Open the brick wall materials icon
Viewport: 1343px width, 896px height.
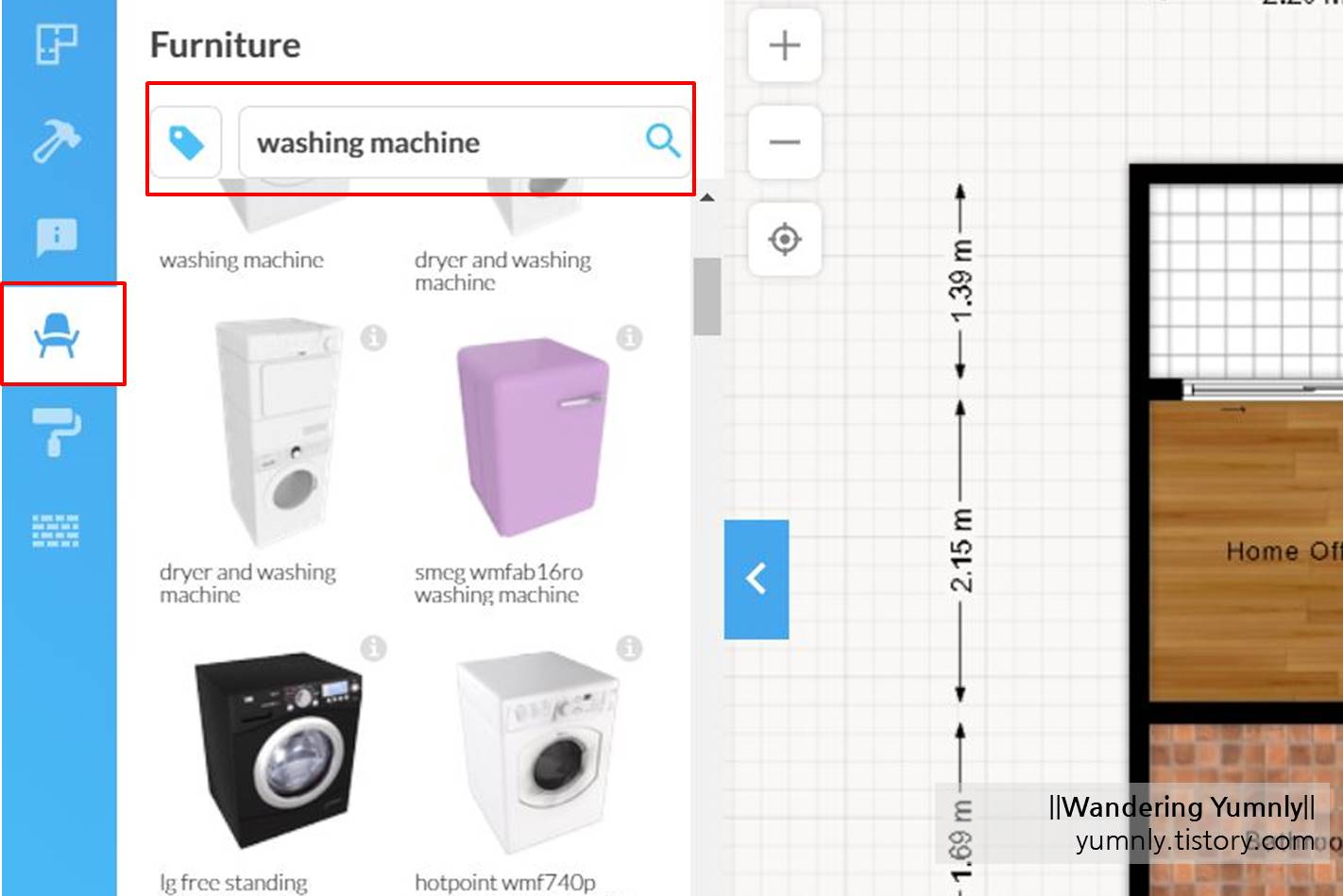pyautogui.click(x=57, y=531)
